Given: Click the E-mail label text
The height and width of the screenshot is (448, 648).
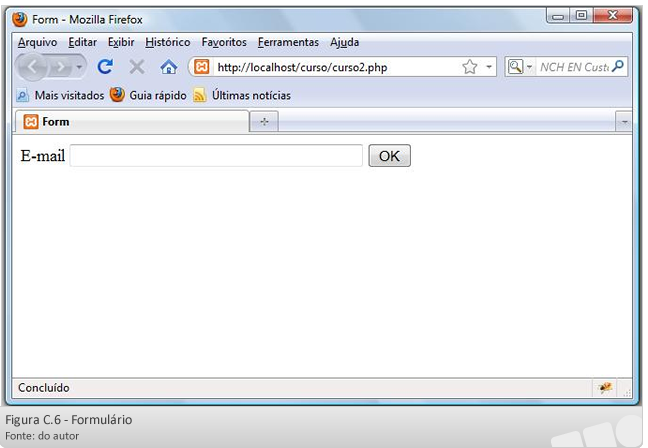Looking at the screenshot, I should [43, 156].
